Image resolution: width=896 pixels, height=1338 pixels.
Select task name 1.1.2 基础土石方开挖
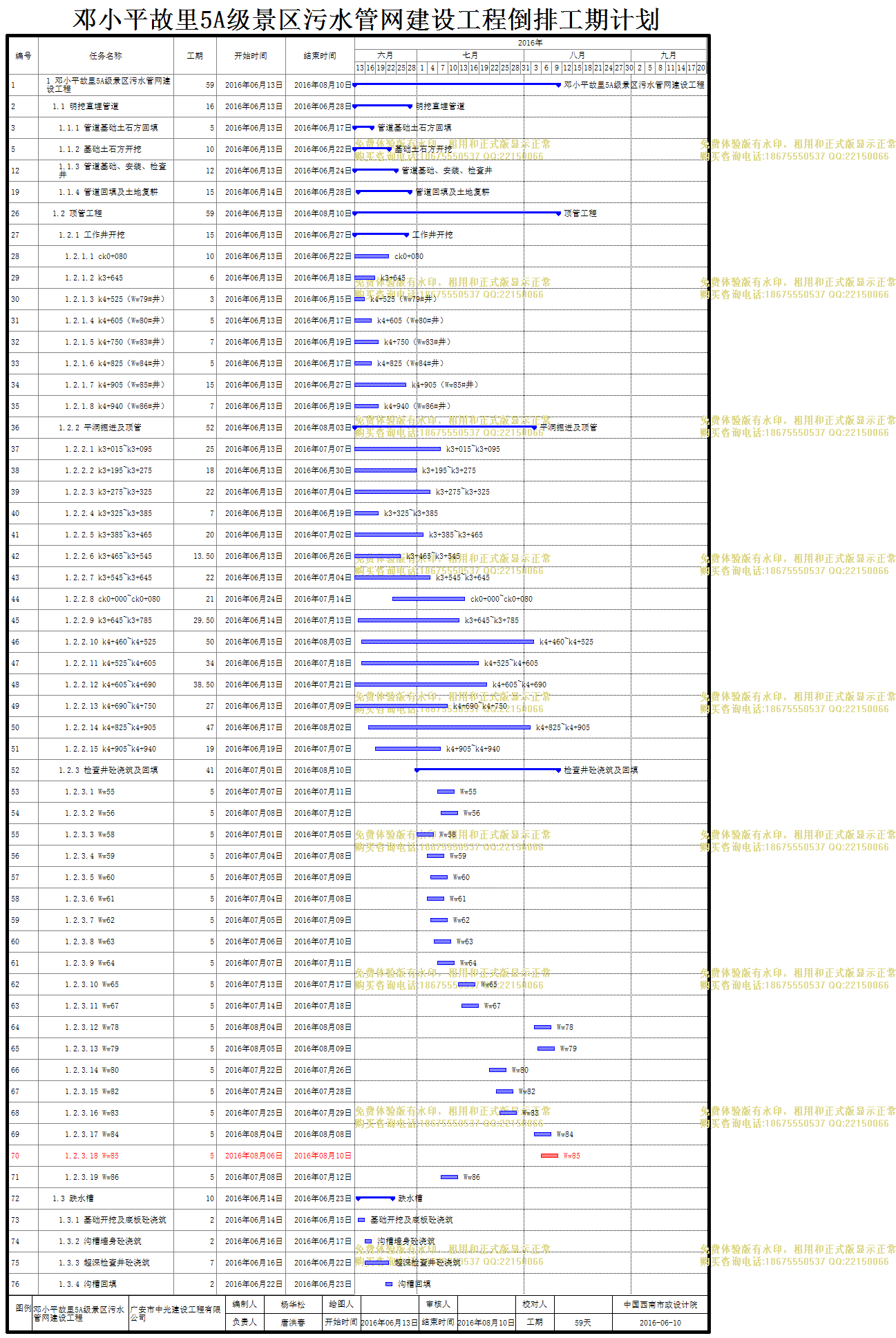[100, 149]
